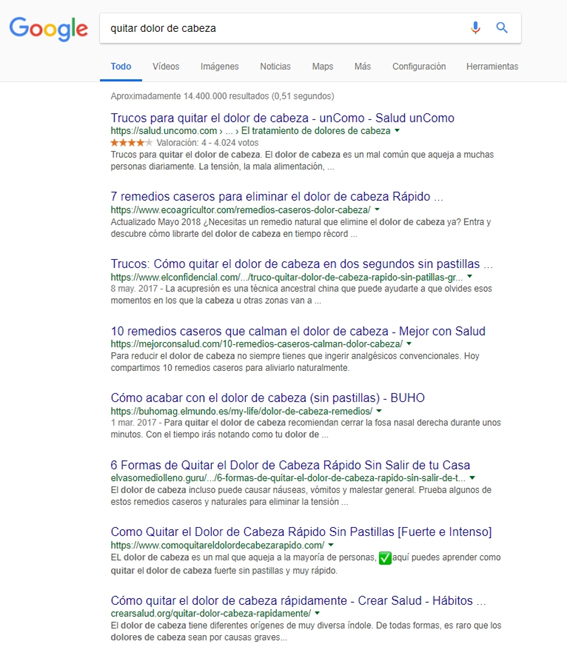Click the blue magnifier search icon
567x647 pixels.
(502, 28)
